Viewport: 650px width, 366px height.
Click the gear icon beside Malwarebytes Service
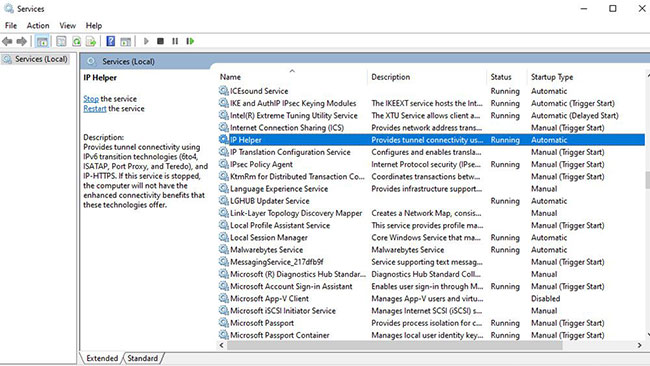pos(223,250)
